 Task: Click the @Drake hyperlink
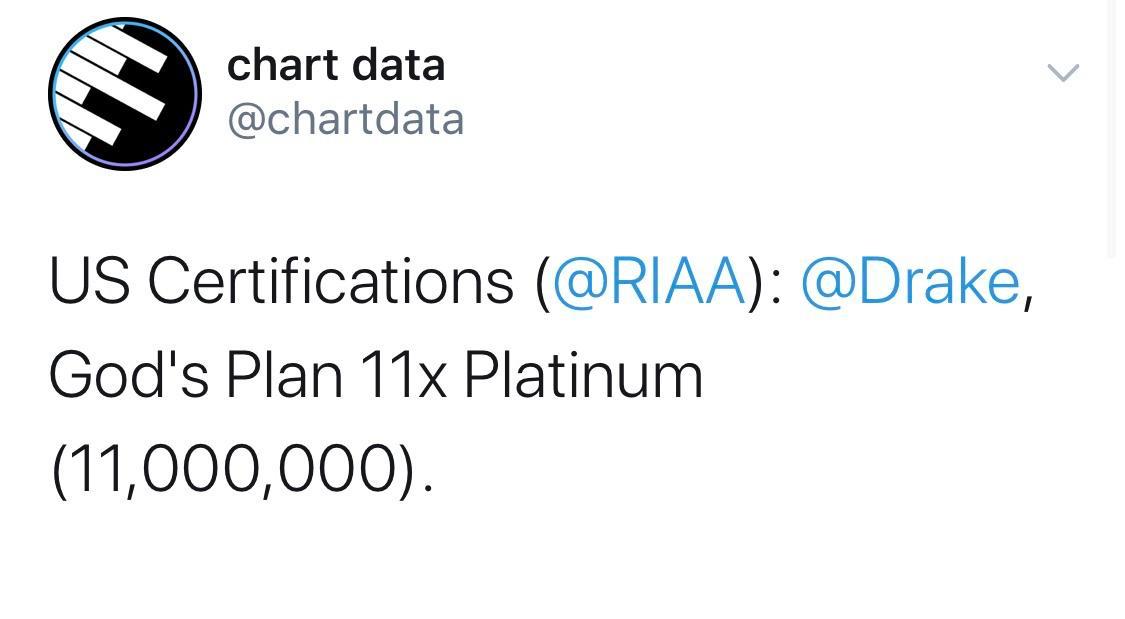[912, 282]
